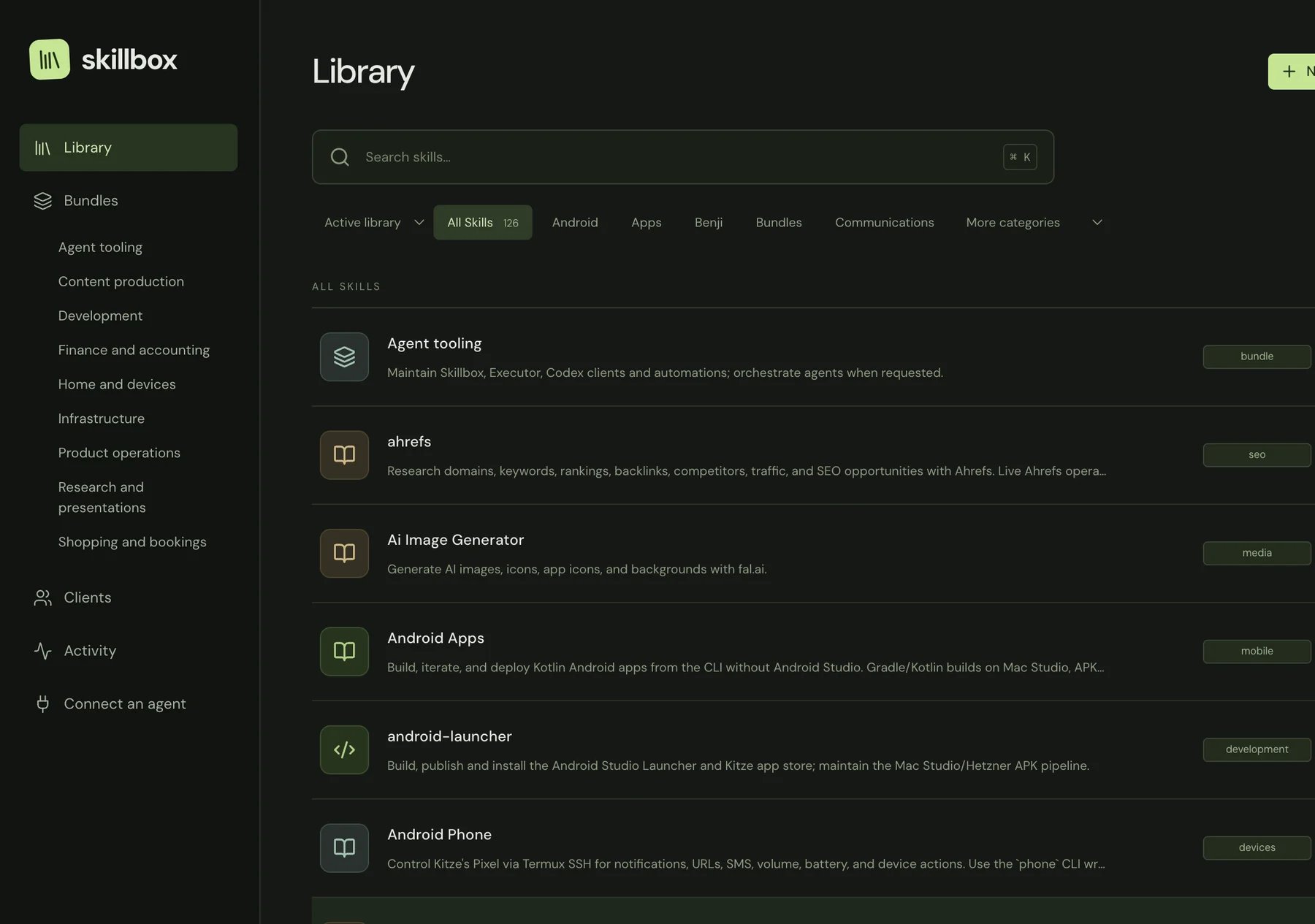The width and height of the screenshot is (1315, 924).
Task: Click the media tag on Ai Image Generator
Action: [x=1257, y=554]
